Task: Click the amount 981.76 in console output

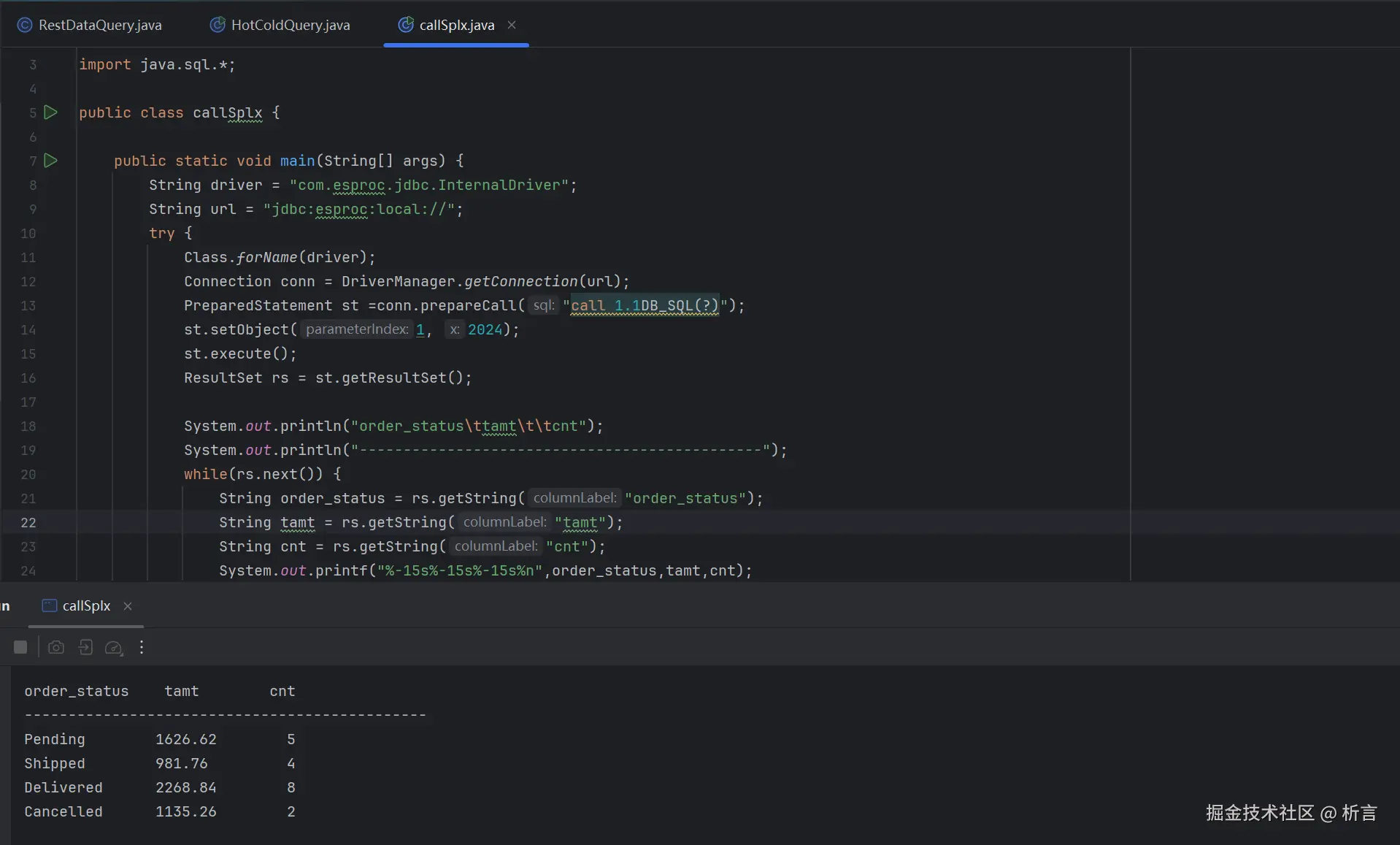Action: pyautogui.click(x=182, y=763)
